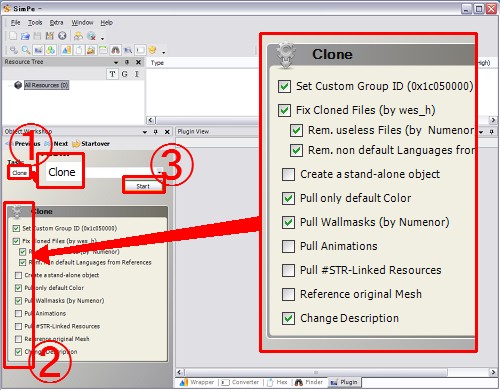Click the blank document toolbar icon
The height and width of the screenshot is (390, 500).
[79, 50]
